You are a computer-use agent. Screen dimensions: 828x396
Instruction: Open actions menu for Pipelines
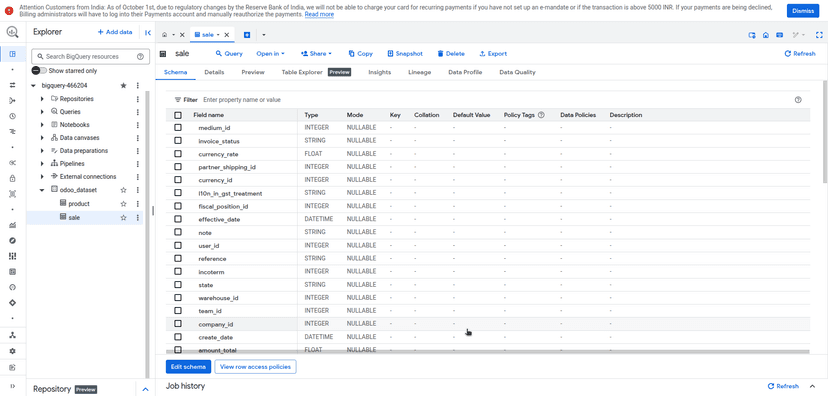138,164
